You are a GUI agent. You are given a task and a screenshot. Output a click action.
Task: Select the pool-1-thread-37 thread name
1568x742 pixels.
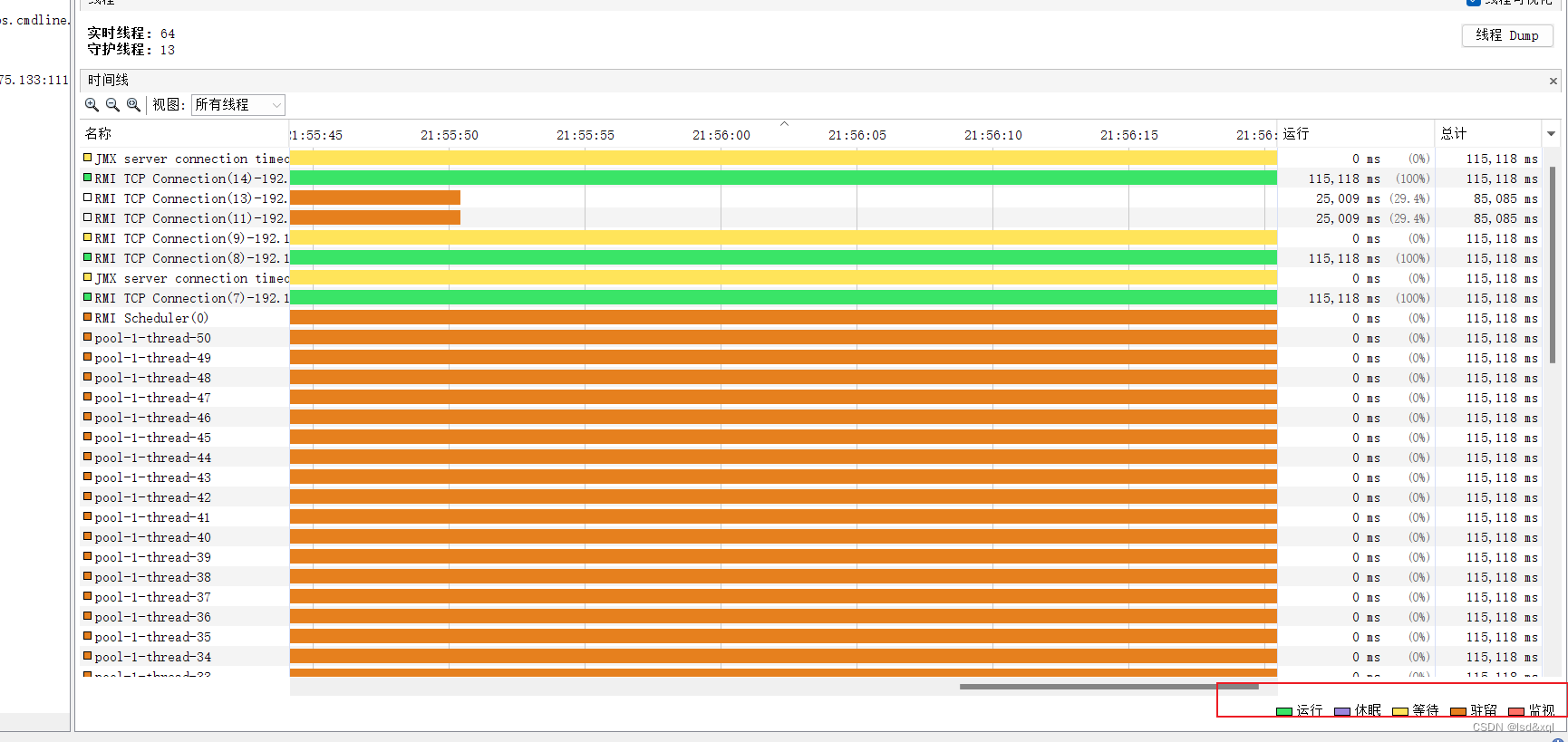click(x=152, y=597)
